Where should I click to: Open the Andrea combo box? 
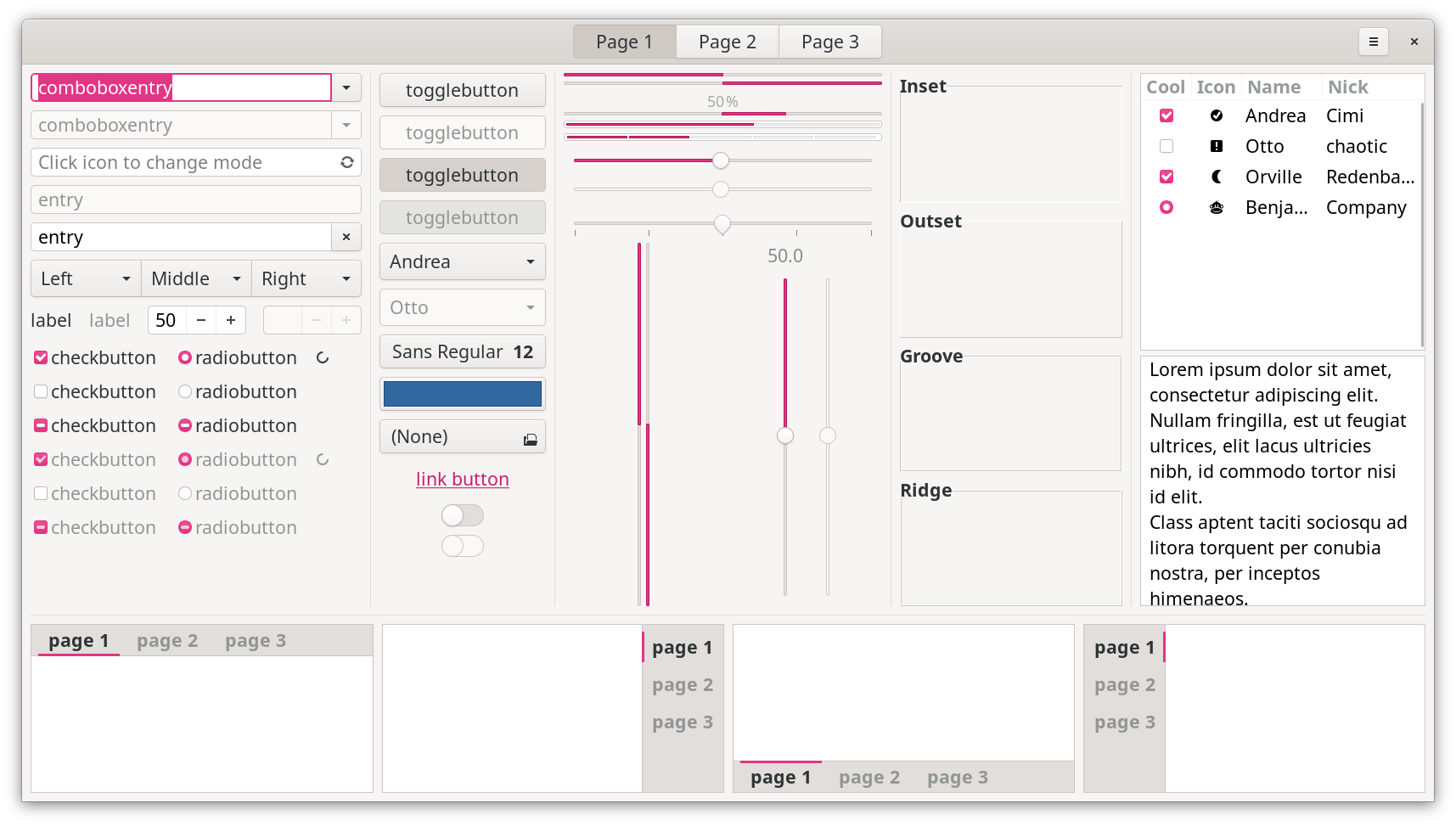(463, 261)
